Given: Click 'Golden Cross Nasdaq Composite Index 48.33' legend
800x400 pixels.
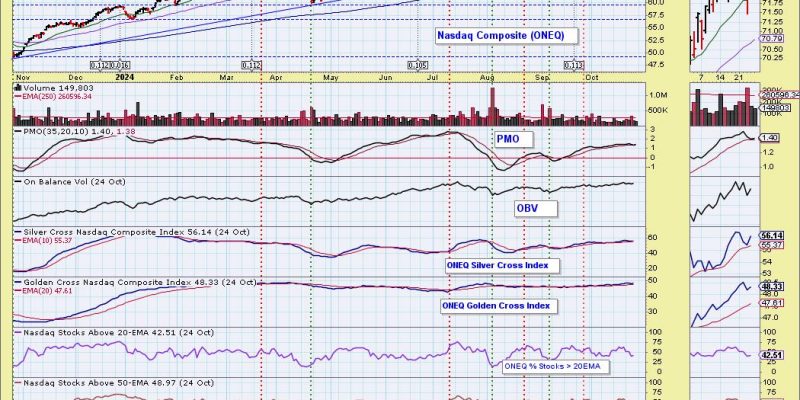Looking at the screenshot, I should point(135,282).
